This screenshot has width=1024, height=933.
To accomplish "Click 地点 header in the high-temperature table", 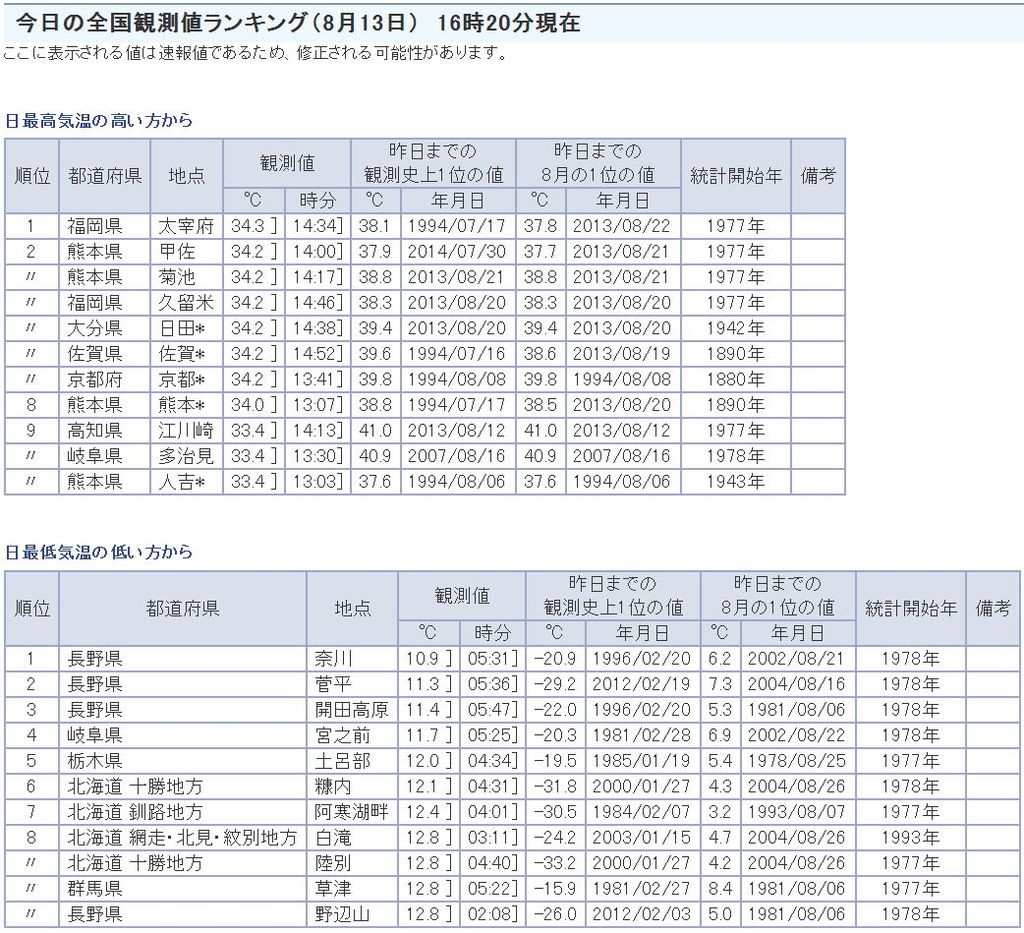I will point(186,175).
